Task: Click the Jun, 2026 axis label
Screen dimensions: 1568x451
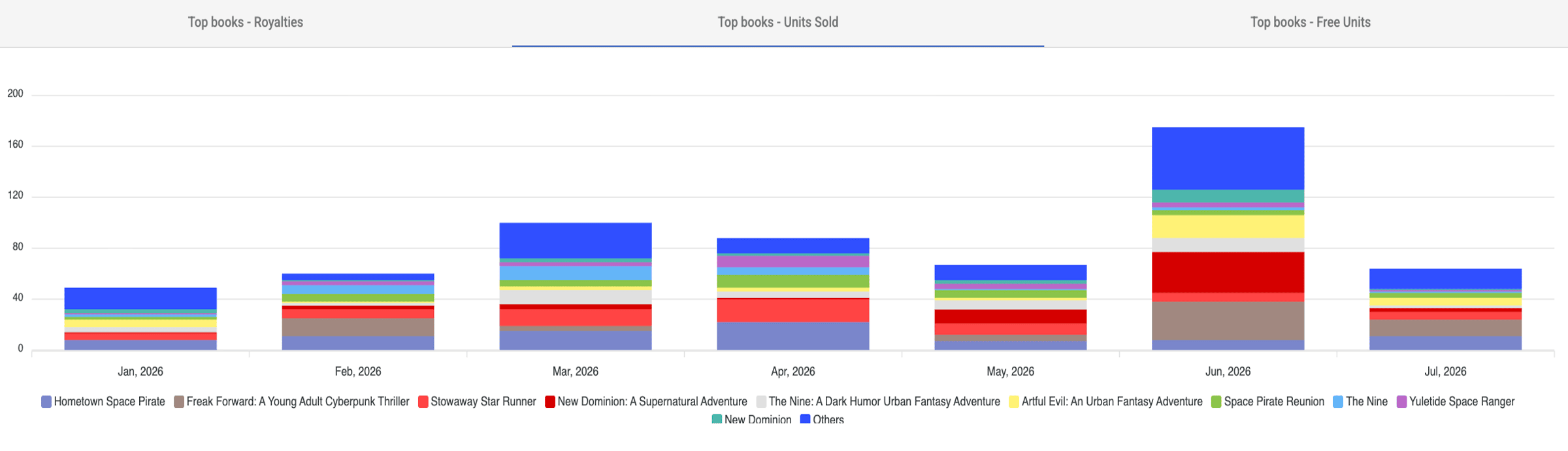Action: pos(1228,371)
